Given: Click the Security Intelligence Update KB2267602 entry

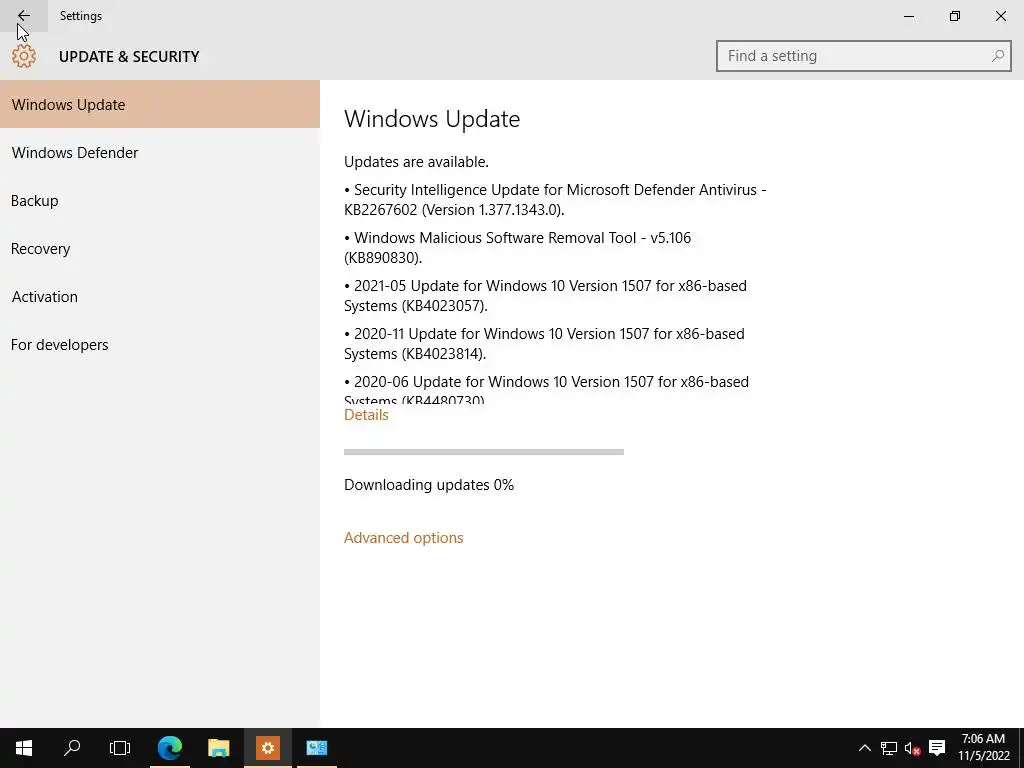Looking at the screenshot, I should [x=555, y=200].
